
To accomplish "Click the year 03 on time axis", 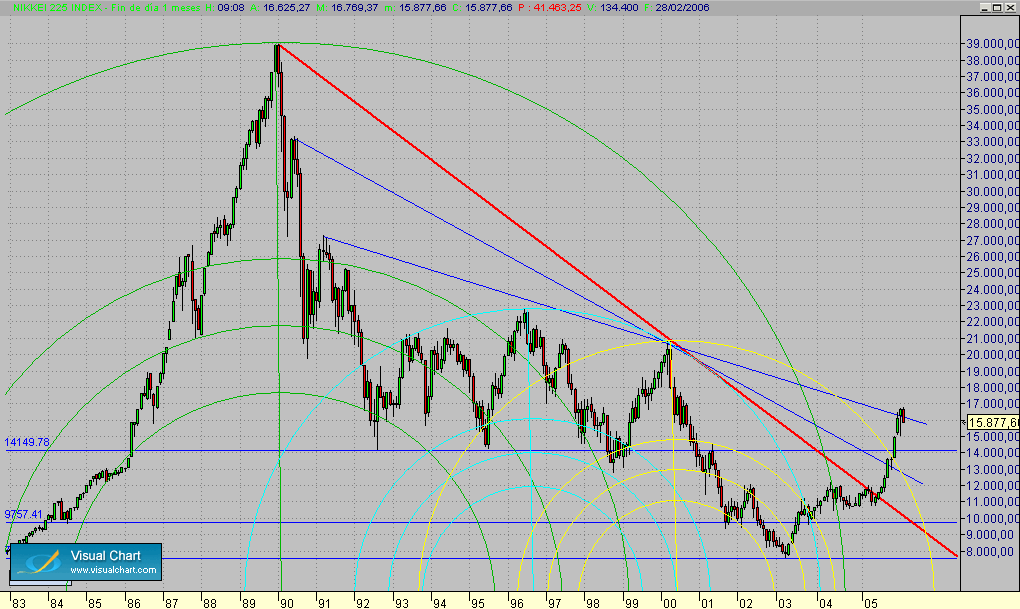I will pos(785,603).
